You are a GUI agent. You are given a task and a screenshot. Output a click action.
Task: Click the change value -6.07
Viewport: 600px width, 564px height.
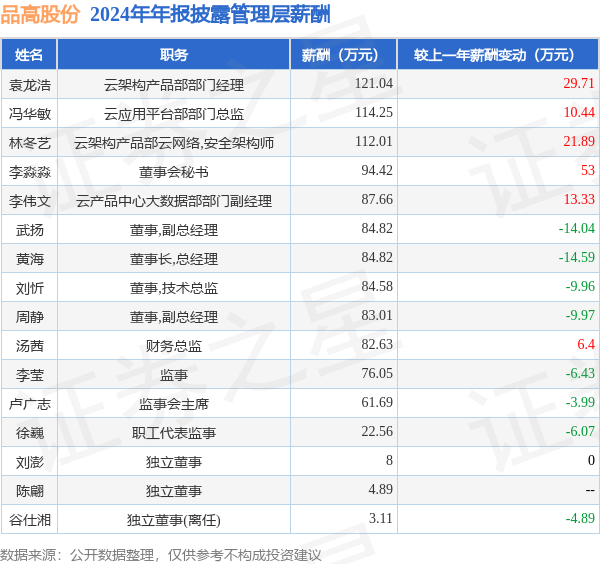(x=580, y=432)
